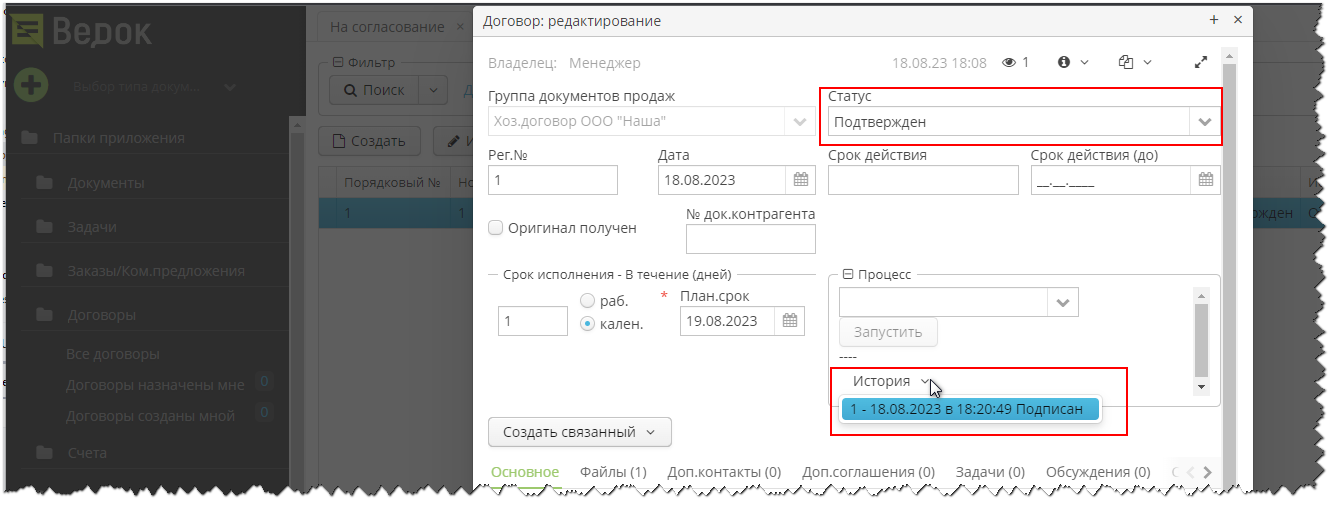Click the Создать button in list
1335x505 pixels.
pos(369,141)
